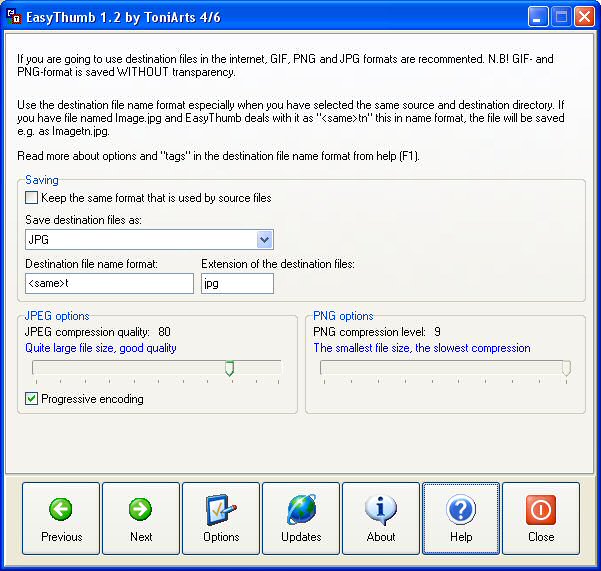
Task: Open the About information button
Action: 381,518
